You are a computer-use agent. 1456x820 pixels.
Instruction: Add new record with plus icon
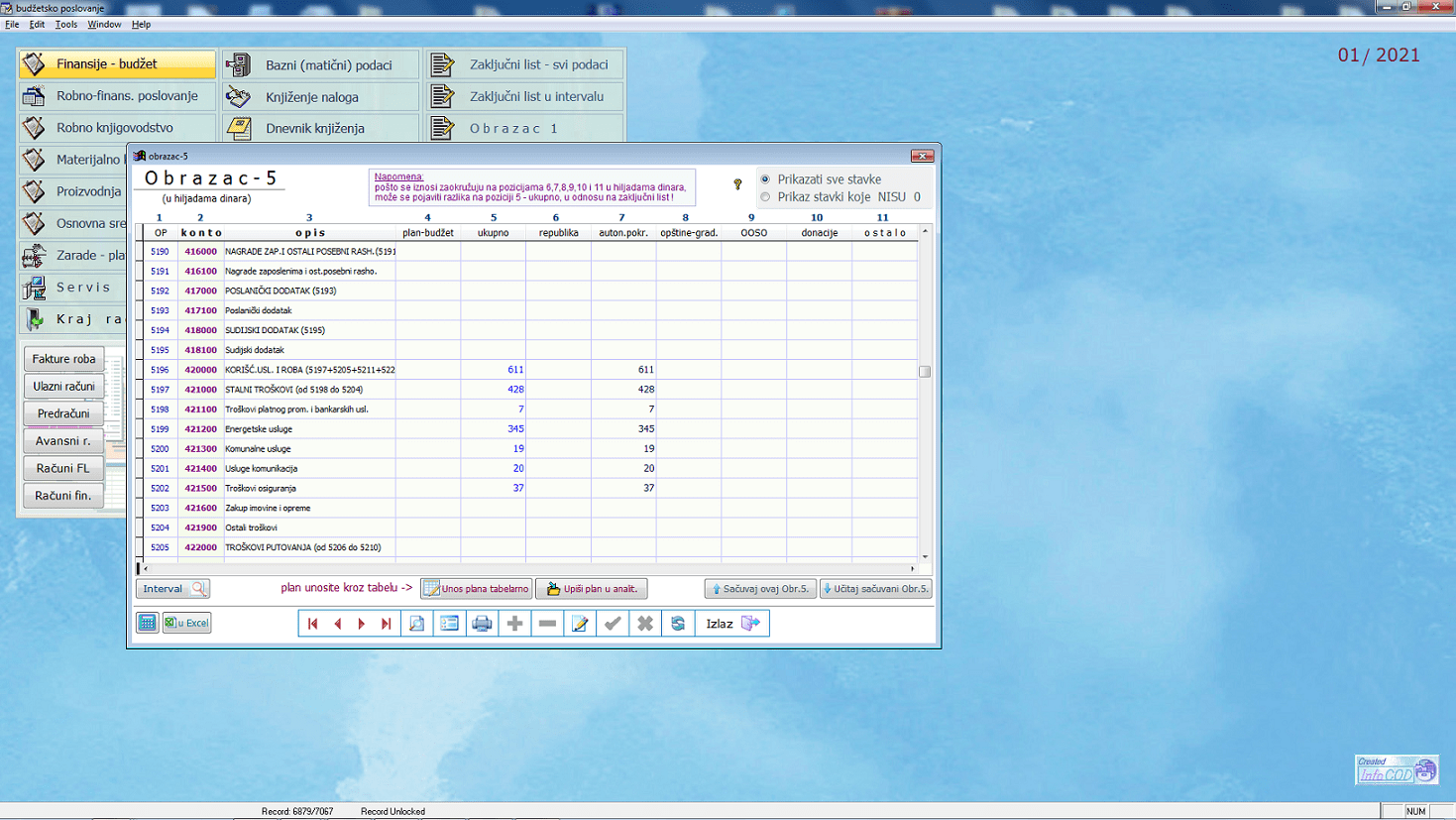coord(514,624)
